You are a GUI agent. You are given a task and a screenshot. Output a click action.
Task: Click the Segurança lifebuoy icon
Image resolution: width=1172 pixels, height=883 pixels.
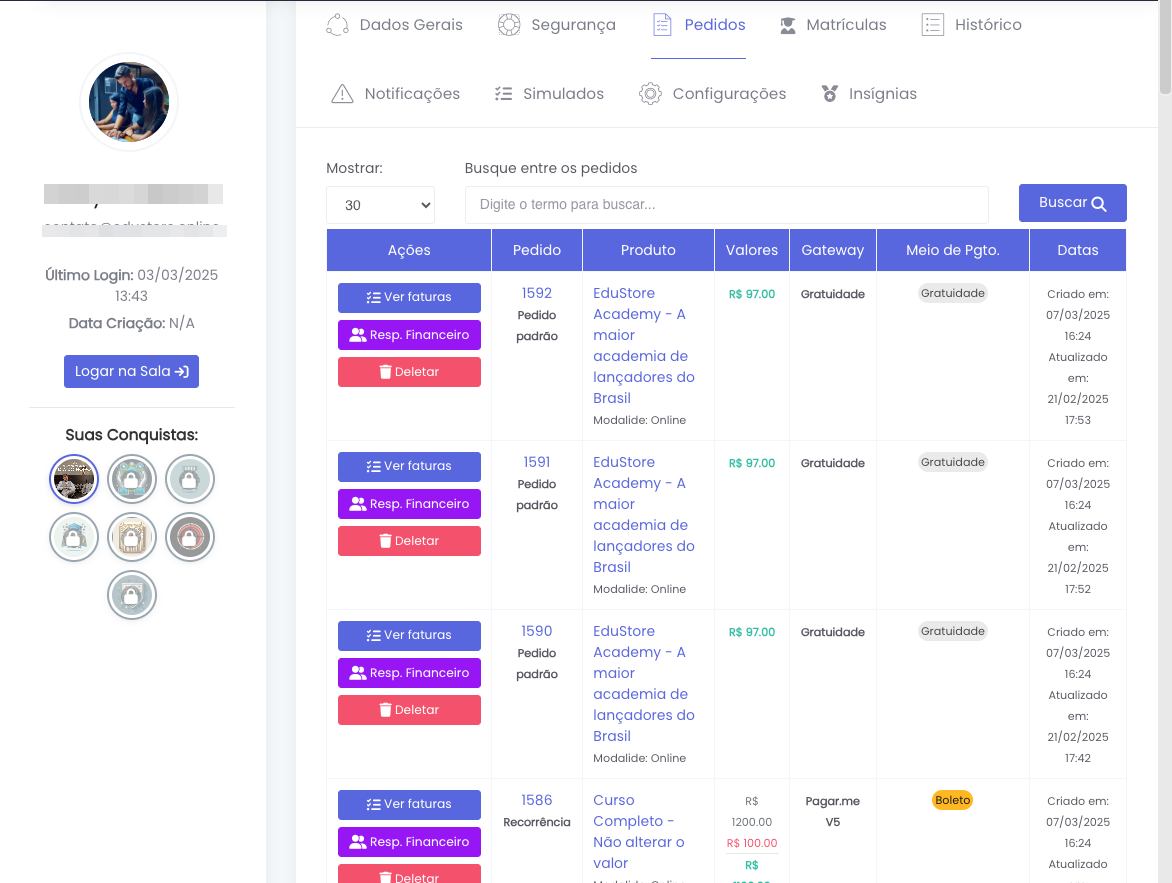tap(509, 25)
